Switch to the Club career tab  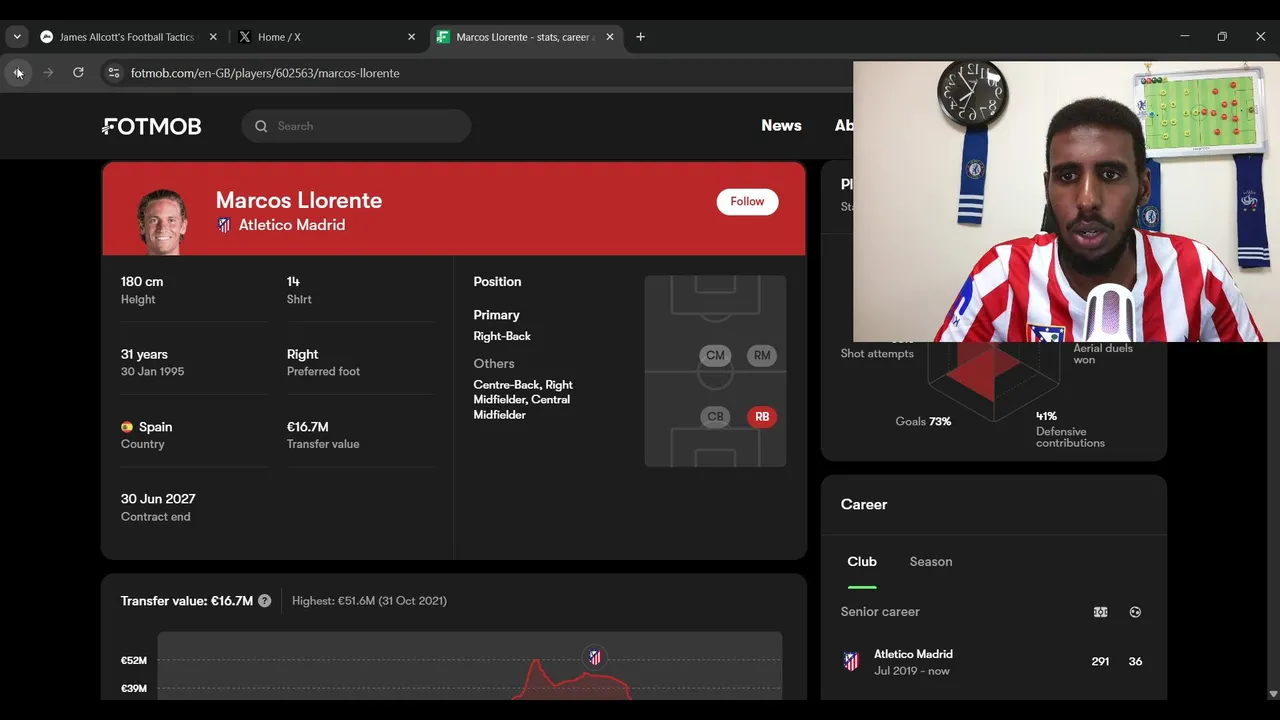coord(862,562)
